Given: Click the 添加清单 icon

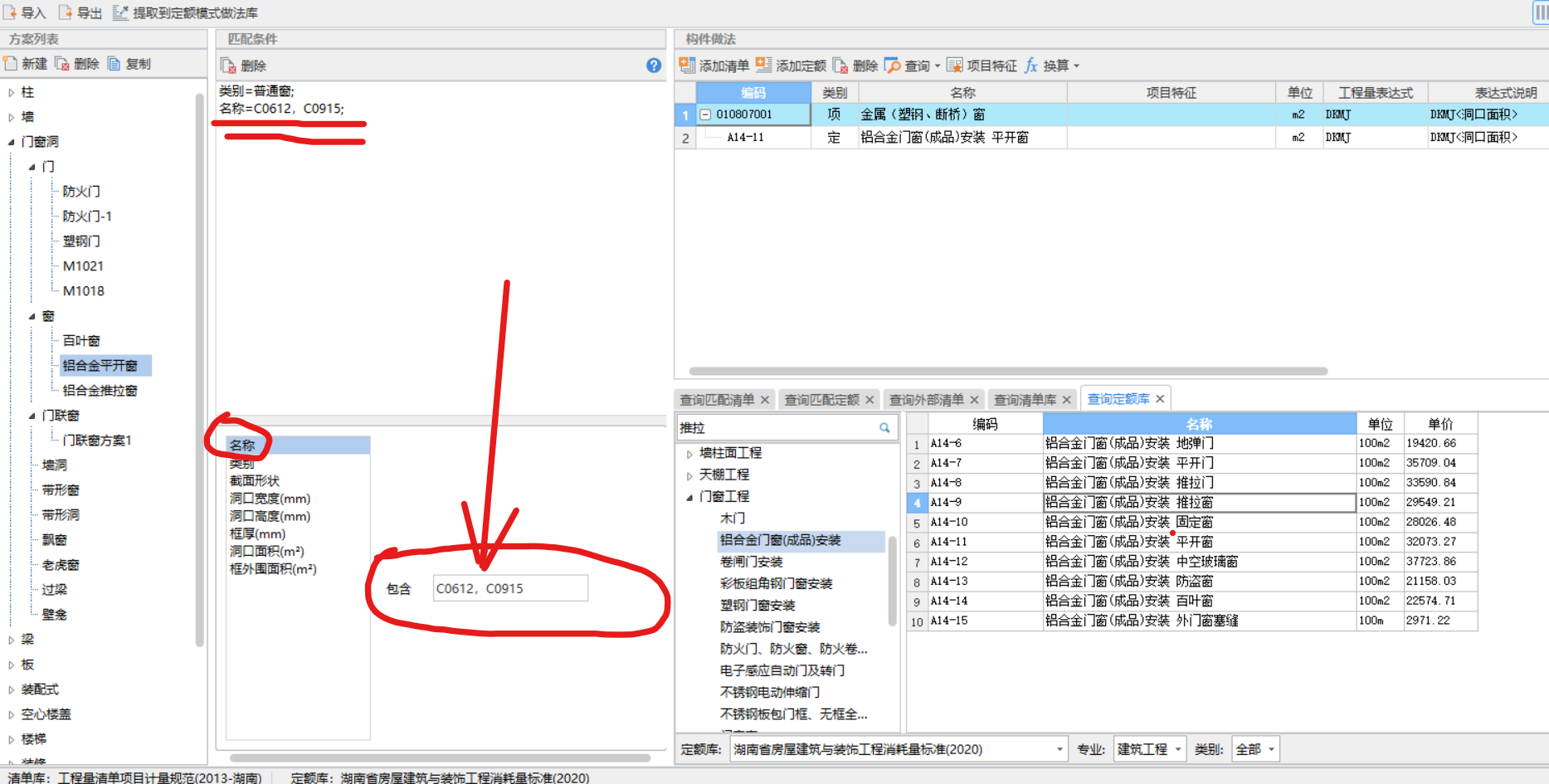Looking at the screenshot, I should click(687, 65).
